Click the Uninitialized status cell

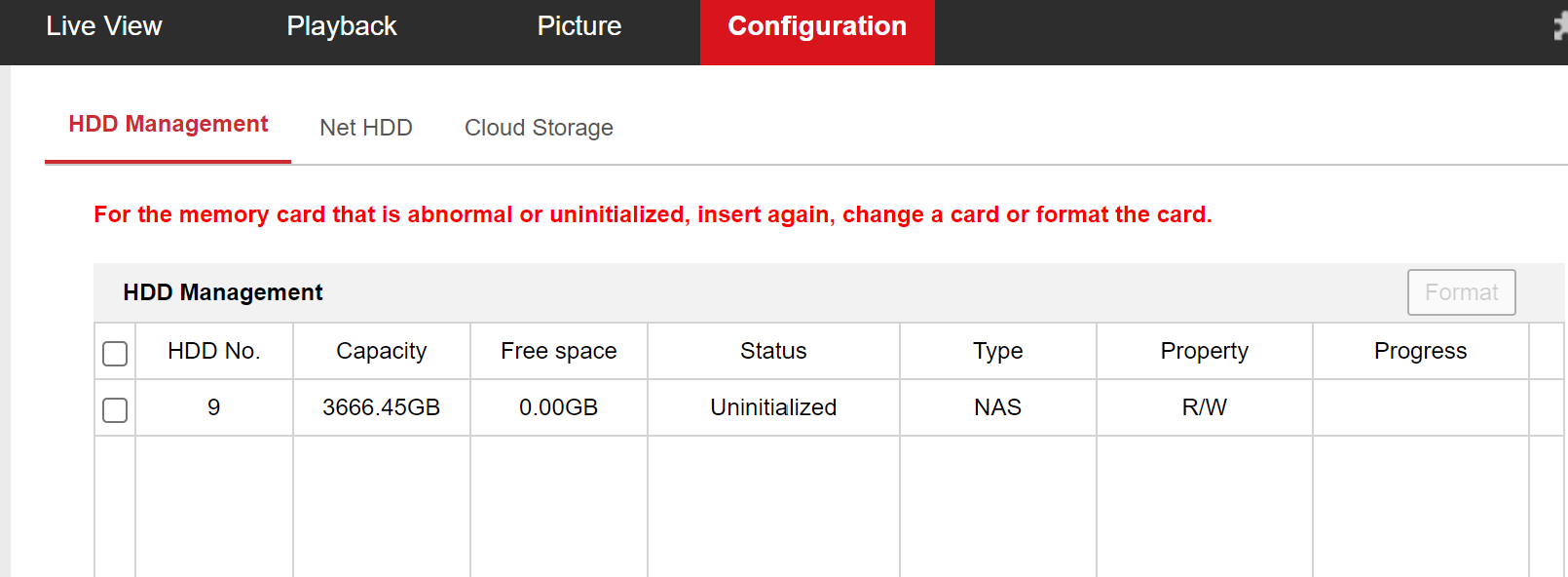[x=773, y=407]
